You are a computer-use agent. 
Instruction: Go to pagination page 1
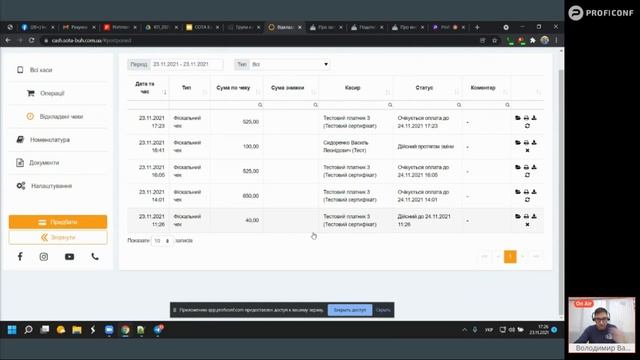510,257
